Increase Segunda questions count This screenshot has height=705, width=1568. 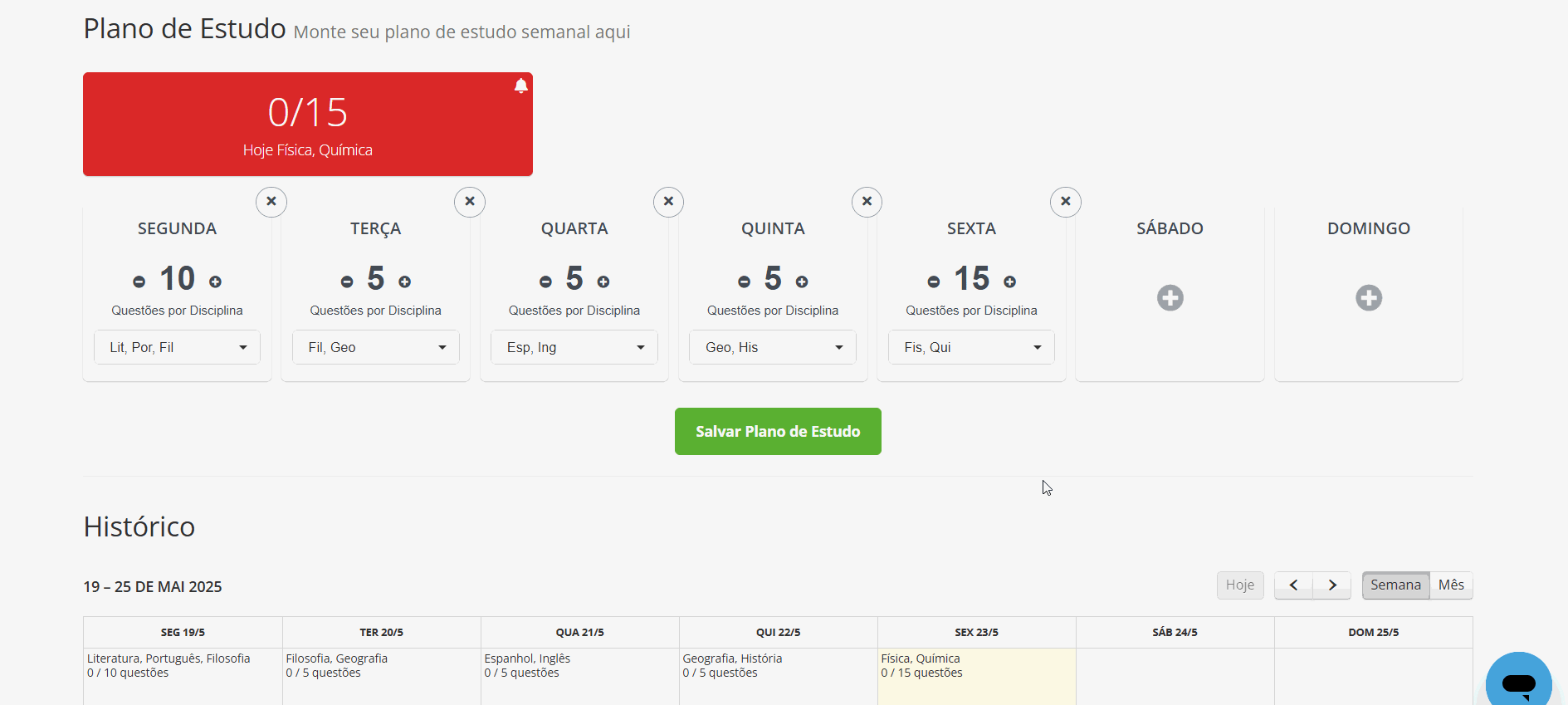coord(215,282)
